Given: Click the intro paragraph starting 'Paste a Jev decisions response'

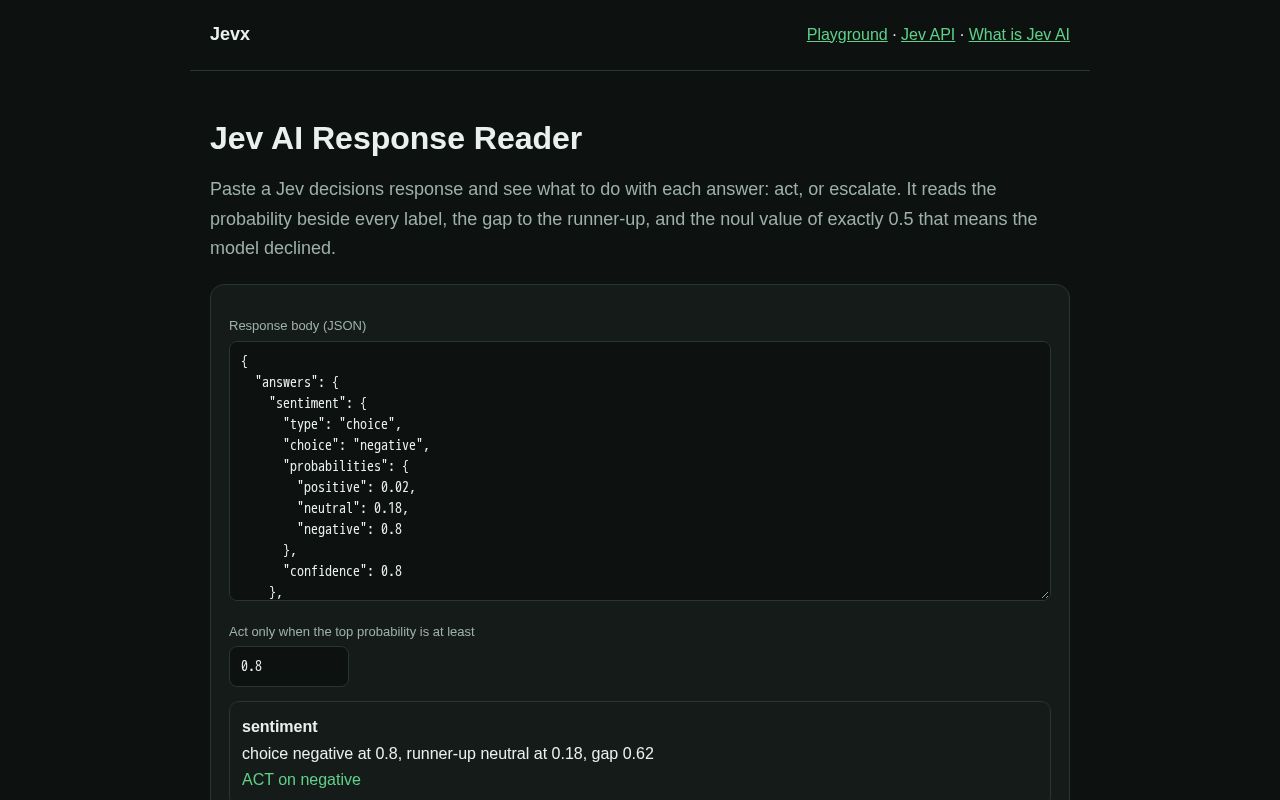Looking at the screenshot, I should (x=624, y=219).
